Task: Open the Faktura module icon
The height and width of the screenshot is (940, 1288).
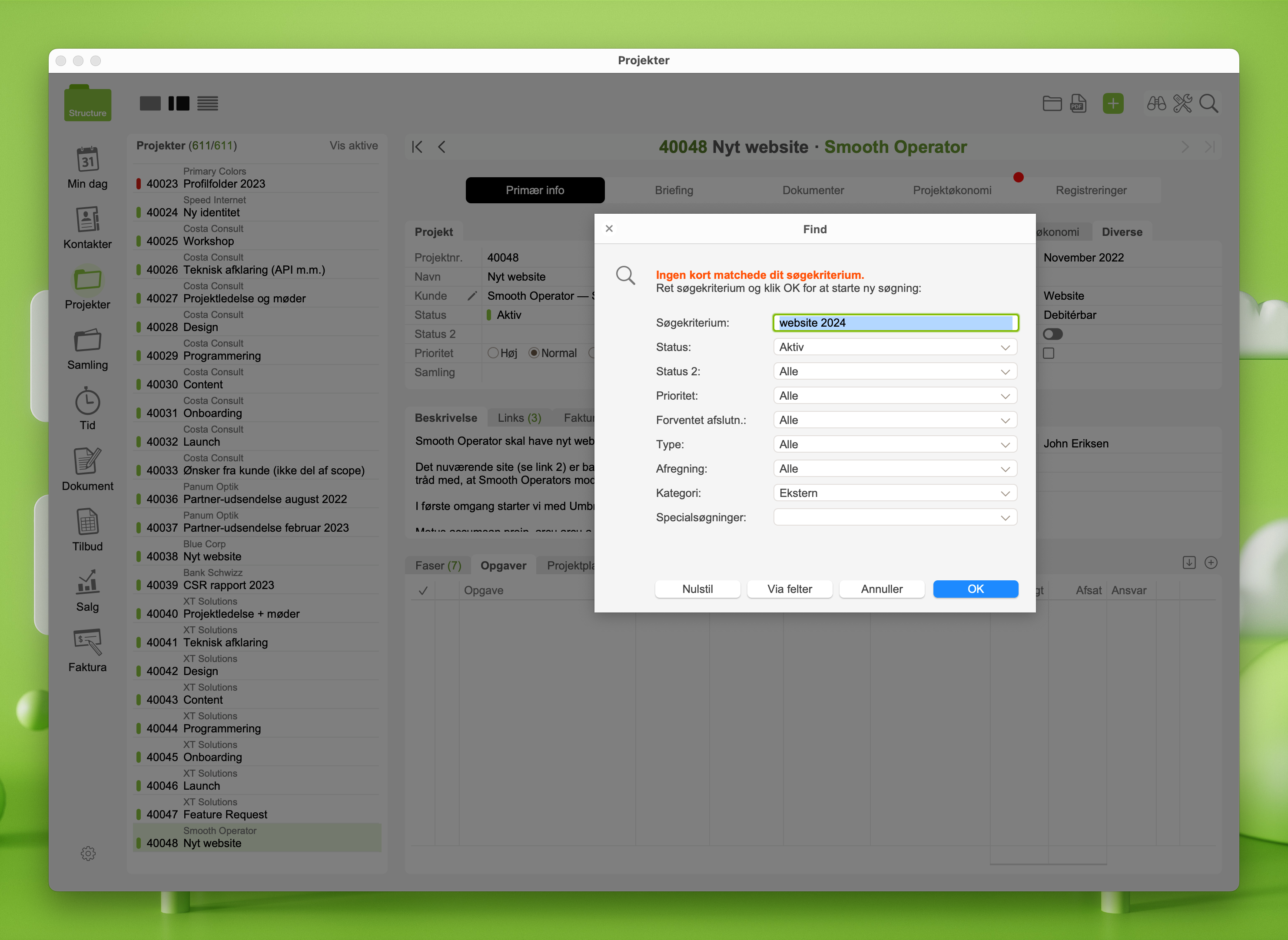Action: coord(88,643)
